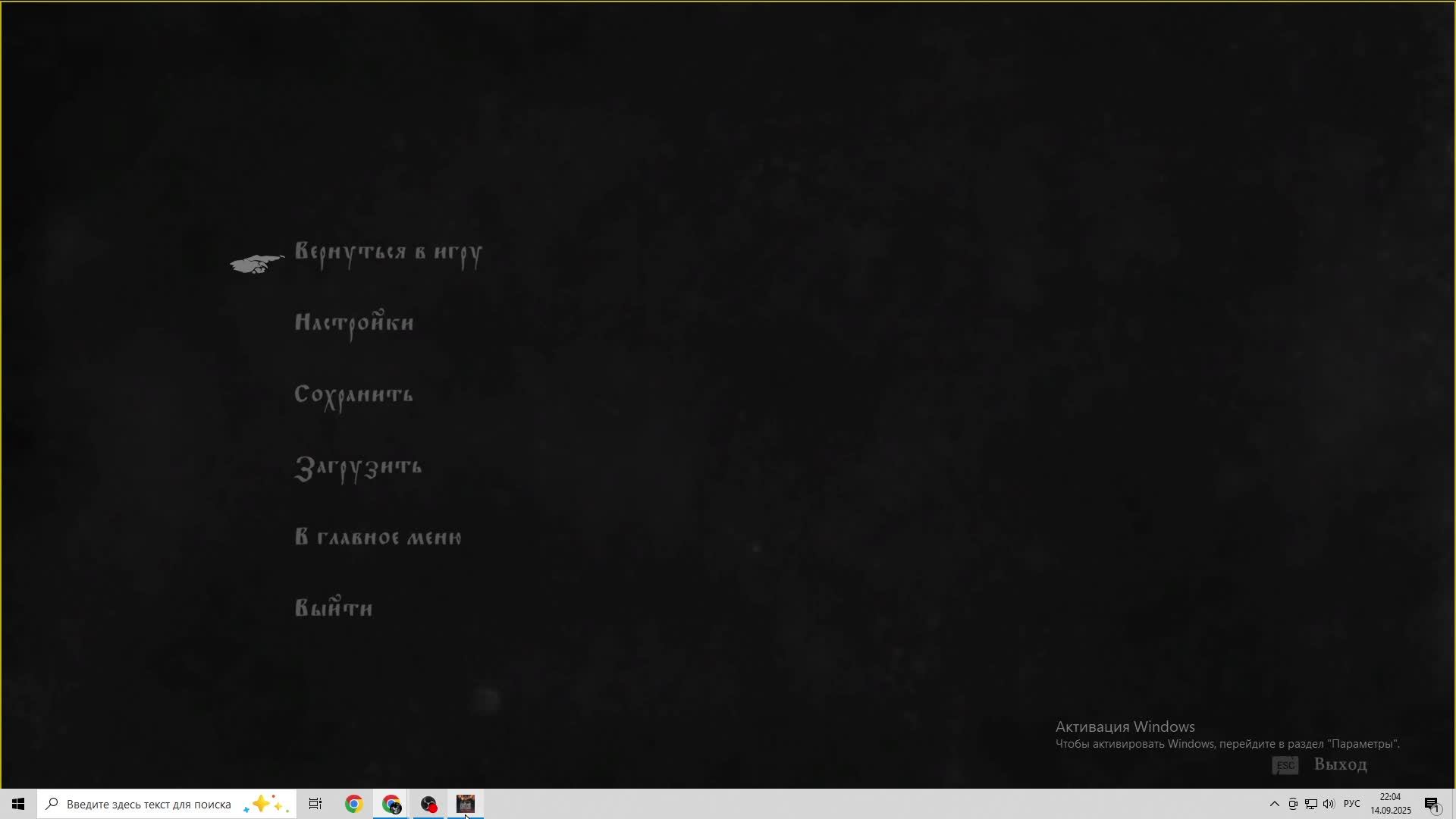The height and width of the screenshot is (819, 1456).
Task: Expand the hidden system tray icons
Action: coord(1274,804)
